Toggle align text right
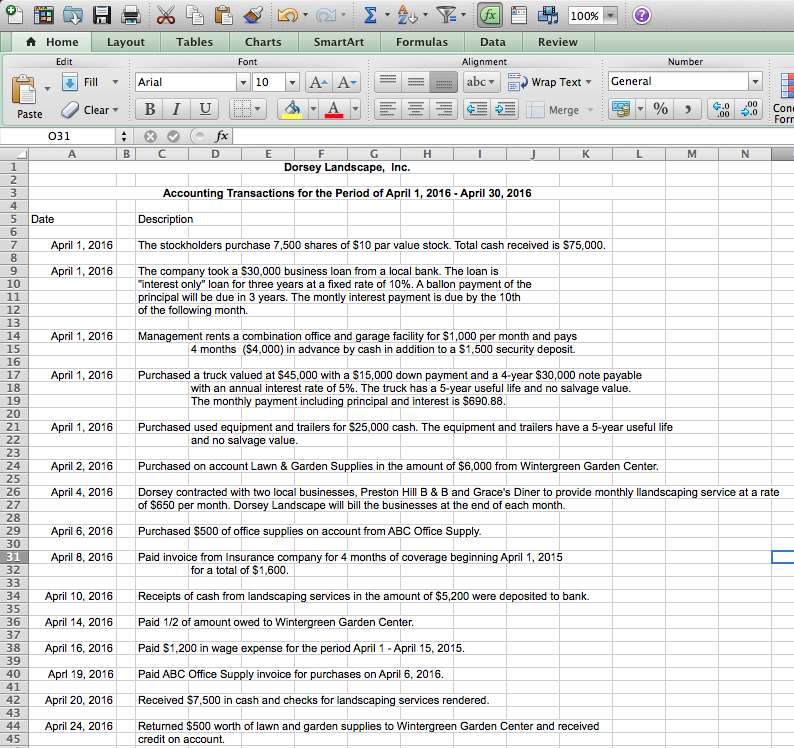The height and width of the screenshot is (748, 794). (444, 109)
